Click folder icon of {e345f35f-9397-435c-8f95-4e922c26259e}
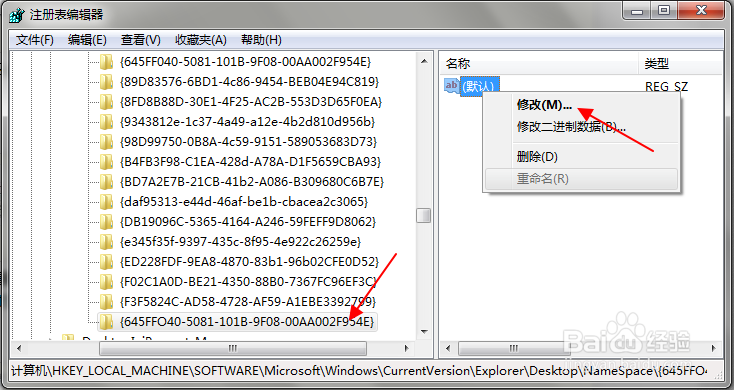 click(107, 242)
